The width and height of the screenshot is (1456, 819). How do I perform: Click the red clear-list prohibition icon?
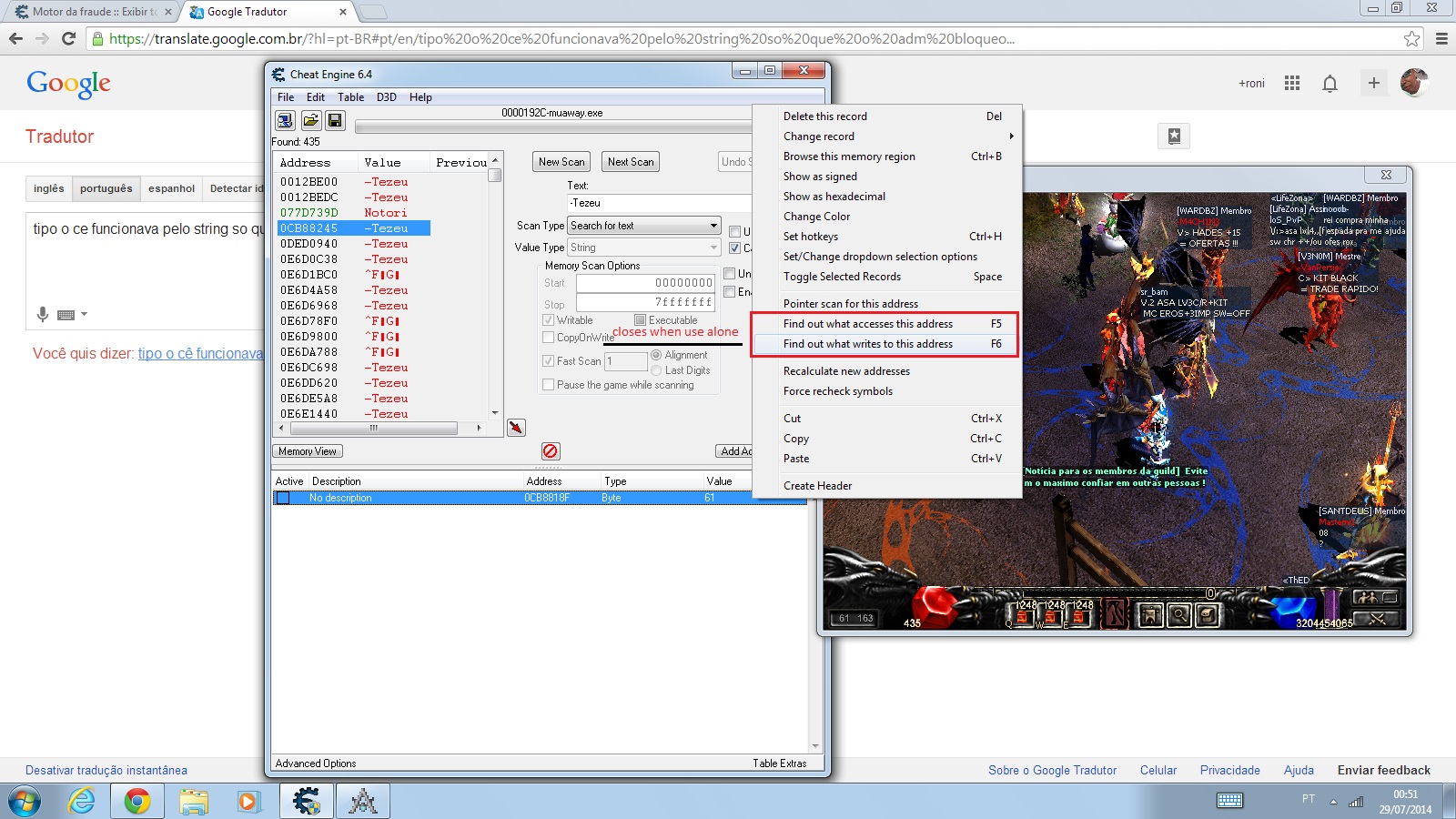tap(551, 451)
